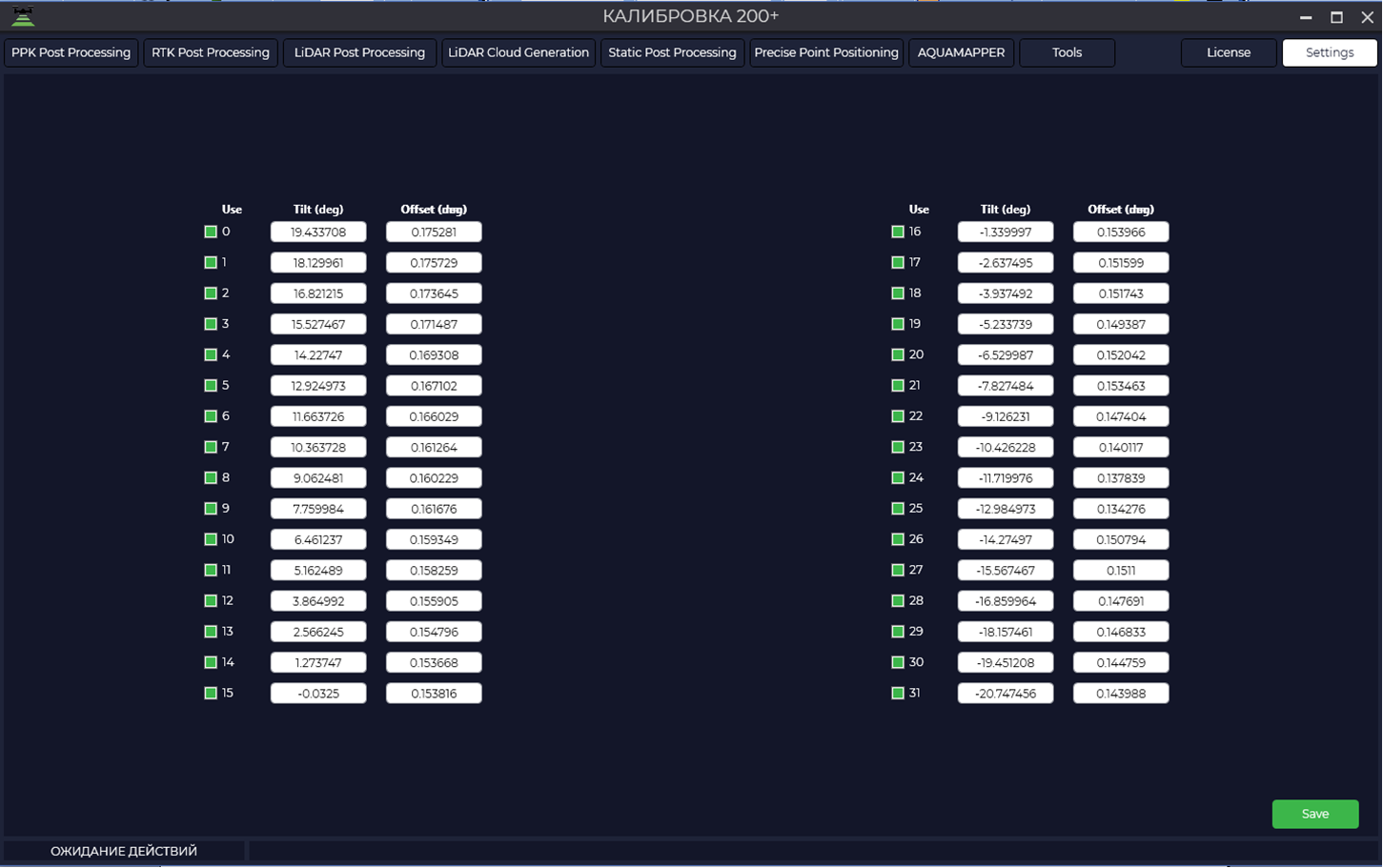Disable channel 15 Use checkbox
The image size is (1383, 868).
211,694
